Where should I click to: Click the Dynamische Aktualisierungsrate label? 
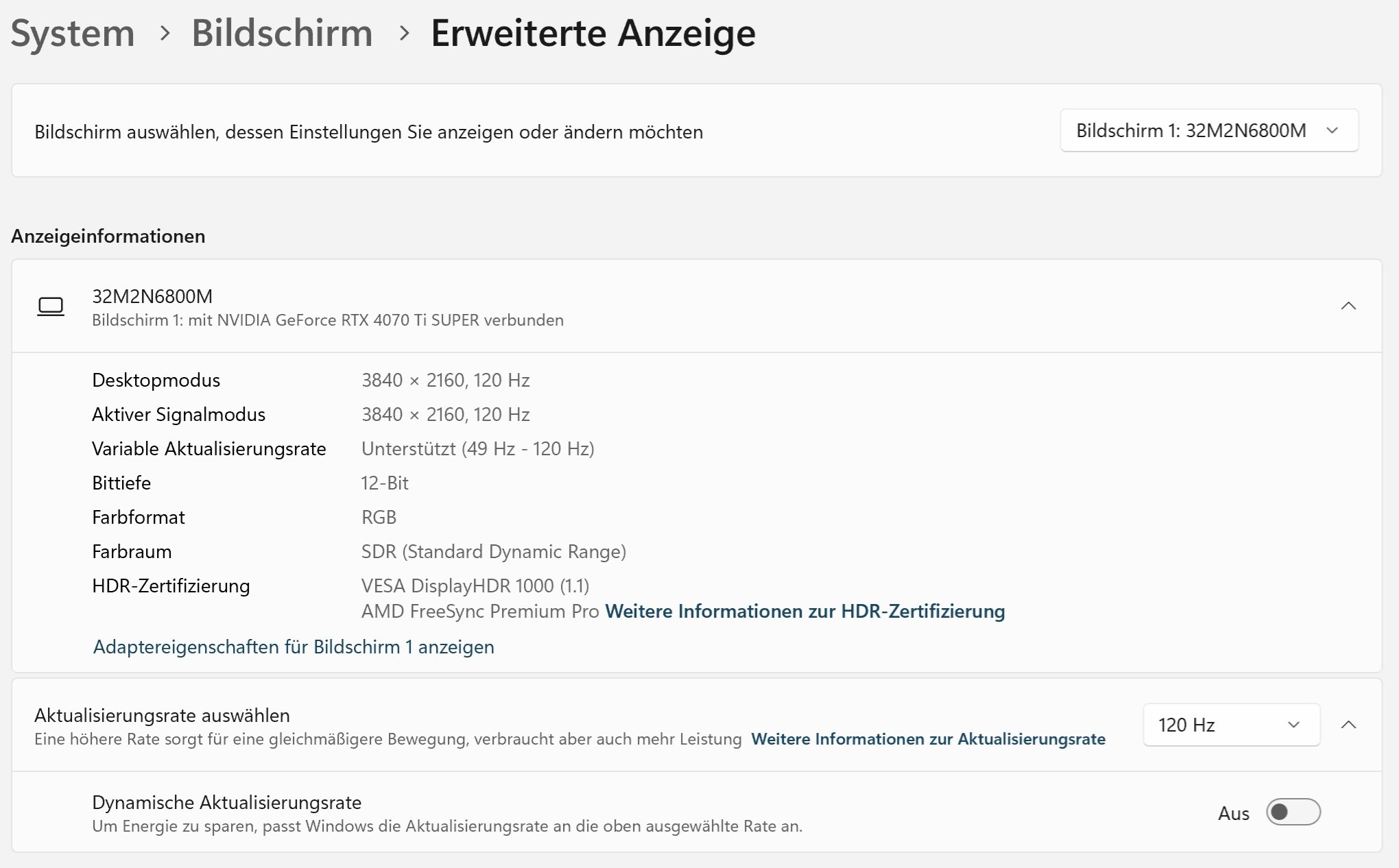coord(226,802)
